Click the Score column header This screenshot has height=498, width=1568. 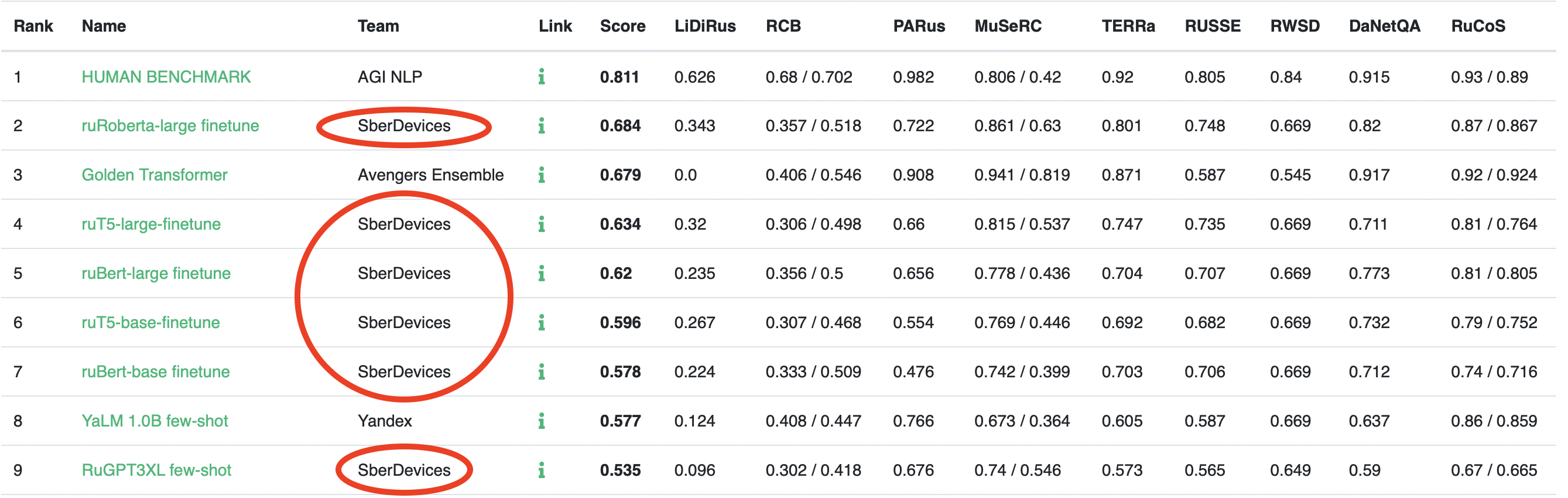click(x=622, y=26)
